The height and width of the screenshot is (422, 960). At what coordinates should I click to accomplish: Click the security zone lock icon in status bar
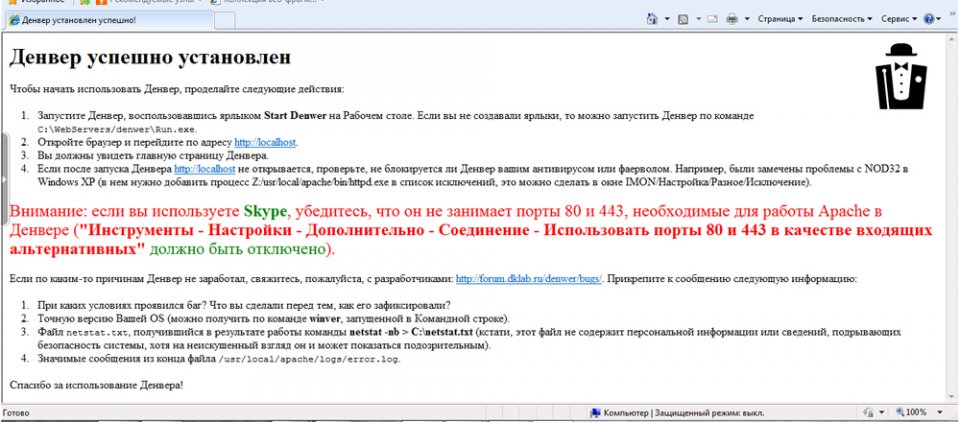(x=868, y=412)
